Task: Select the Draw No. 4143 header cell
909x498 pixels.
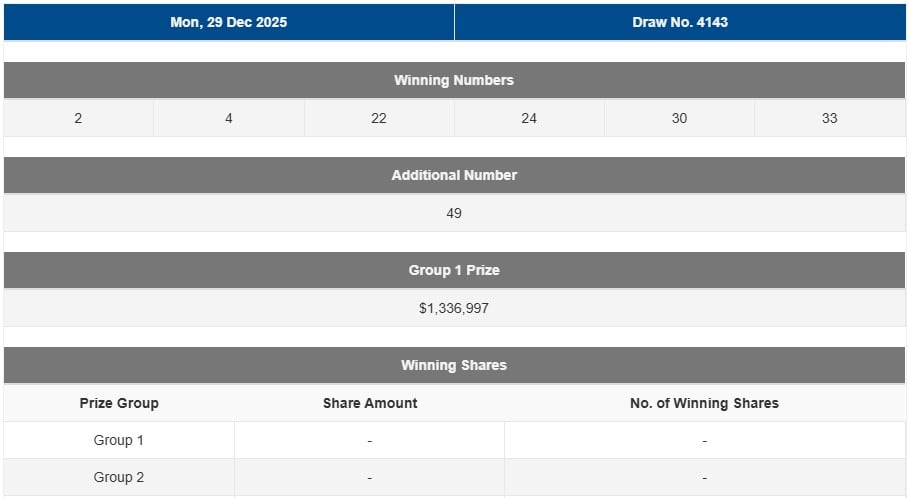Action: tap(680, 22)
